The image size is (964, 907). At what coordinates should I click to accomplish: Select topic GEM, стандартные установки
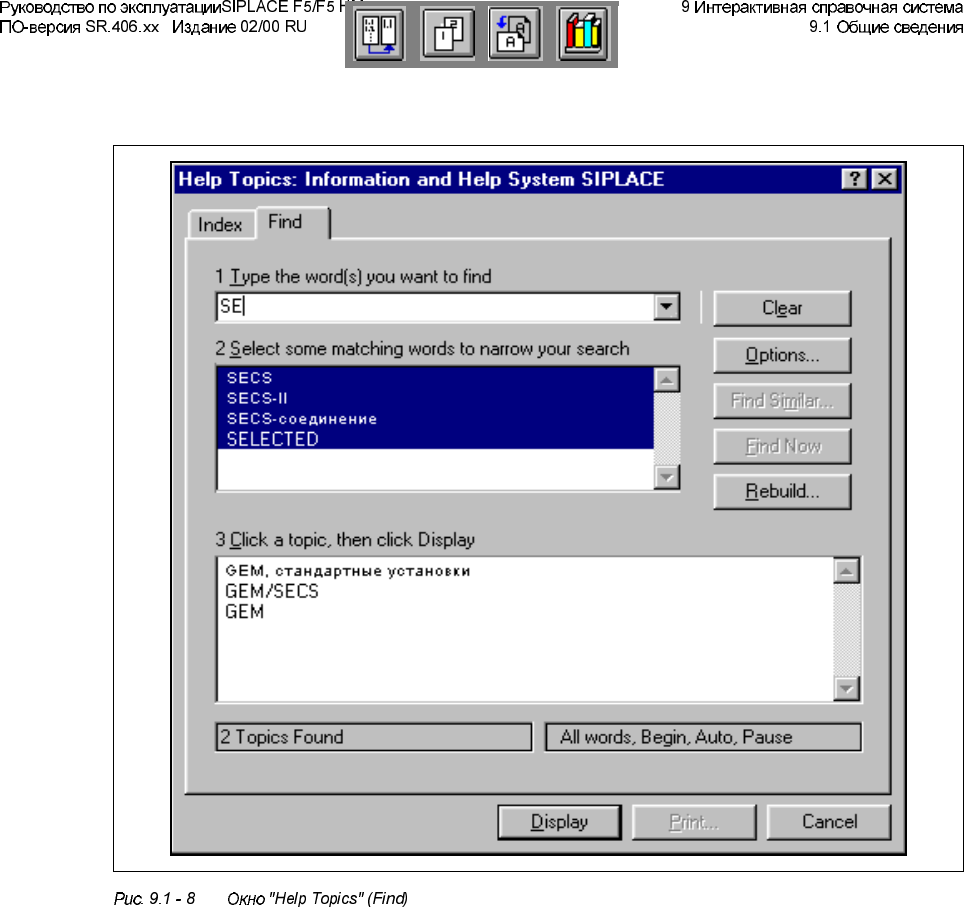pyautogui.click(x=348, y=571)
